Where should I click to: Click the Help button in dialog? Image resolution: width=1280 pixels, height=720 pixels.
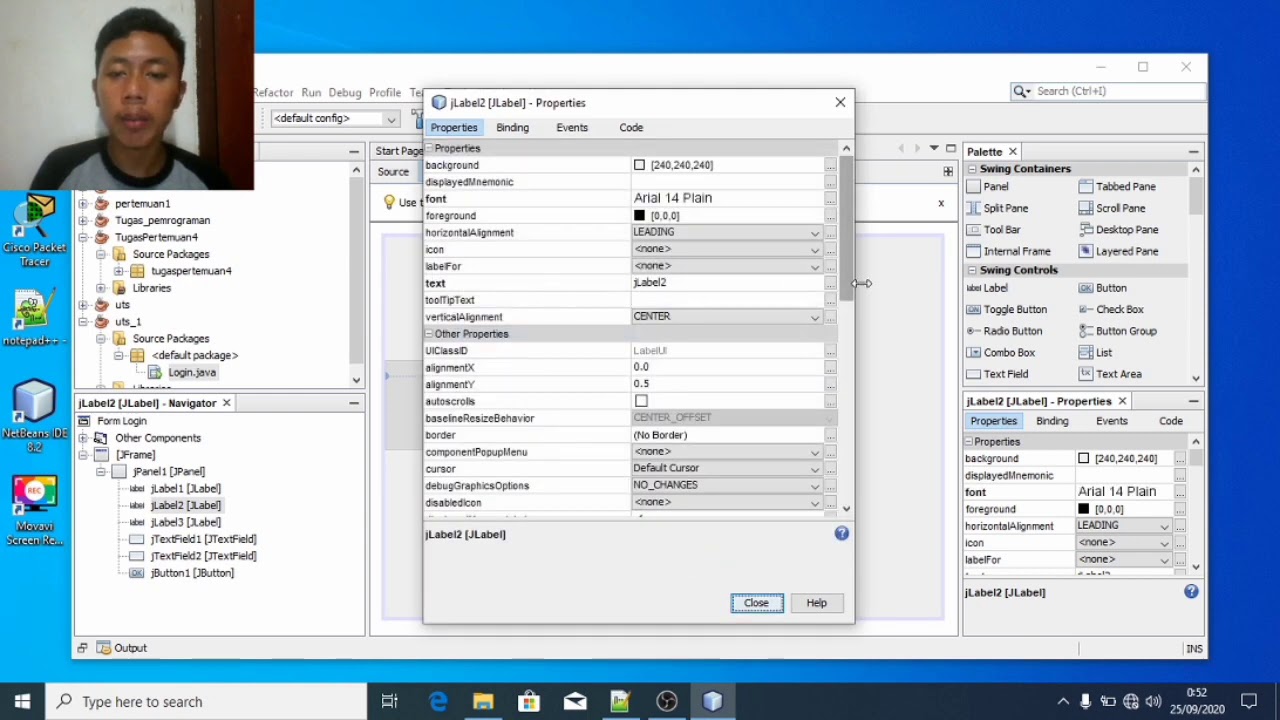coord(817,603)
